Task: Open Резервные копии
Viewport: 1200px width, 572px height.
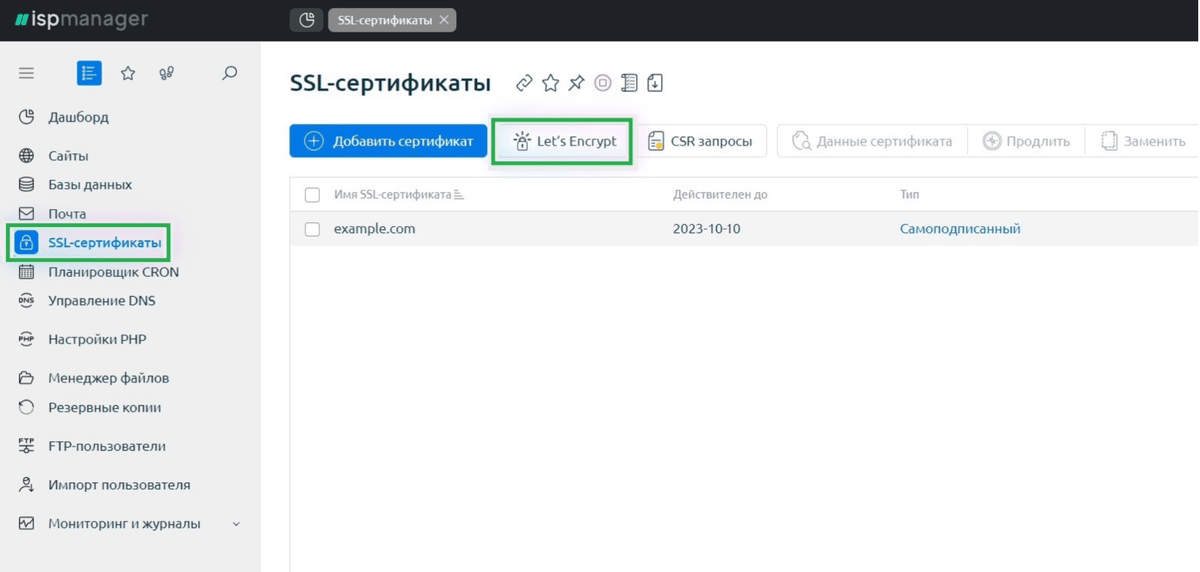Action: click(104, 408)
